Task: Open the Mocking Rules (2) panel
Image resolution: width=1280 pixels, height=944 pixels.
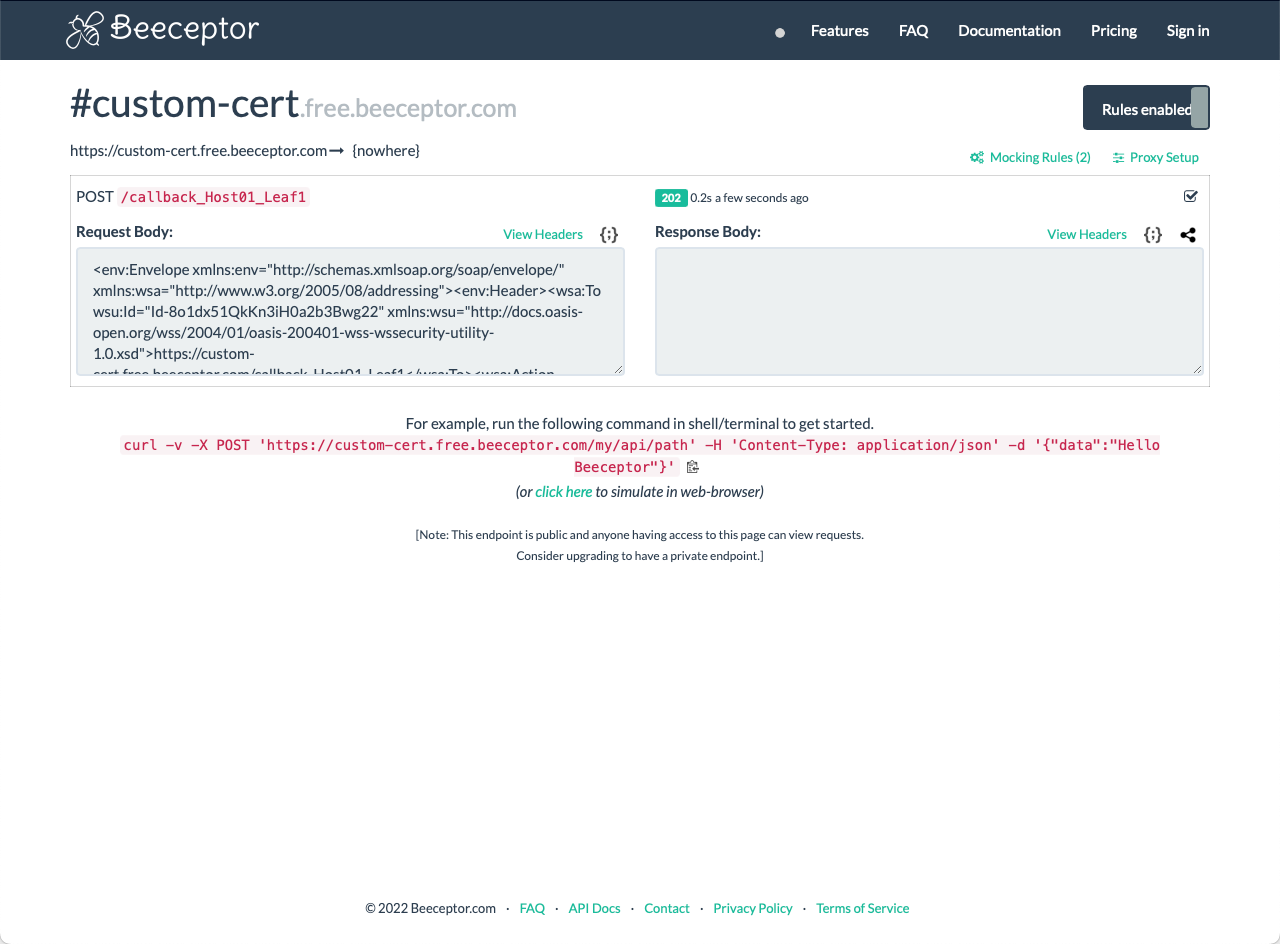Action: pyautogui.click(x=1040, y=157)
